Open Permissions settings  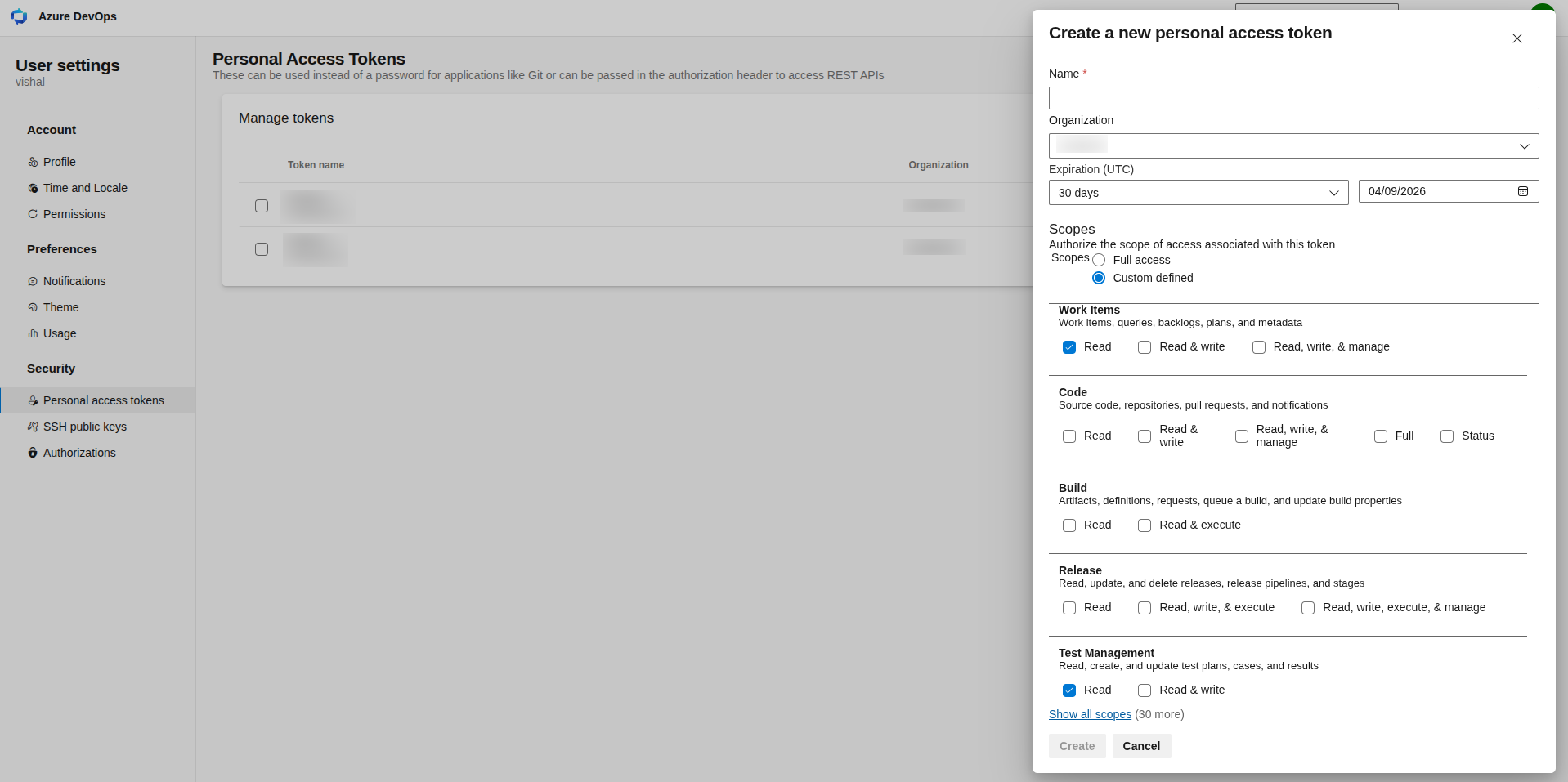coord(97,214)
